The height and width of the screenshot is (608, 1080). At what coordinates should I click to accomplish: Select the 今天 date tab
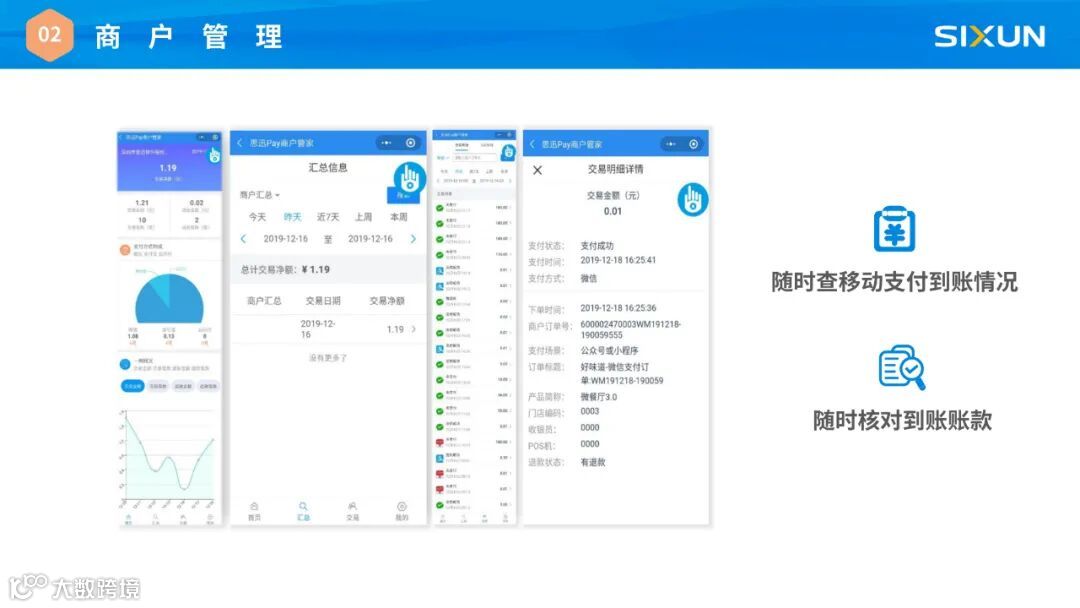[257, 217]
